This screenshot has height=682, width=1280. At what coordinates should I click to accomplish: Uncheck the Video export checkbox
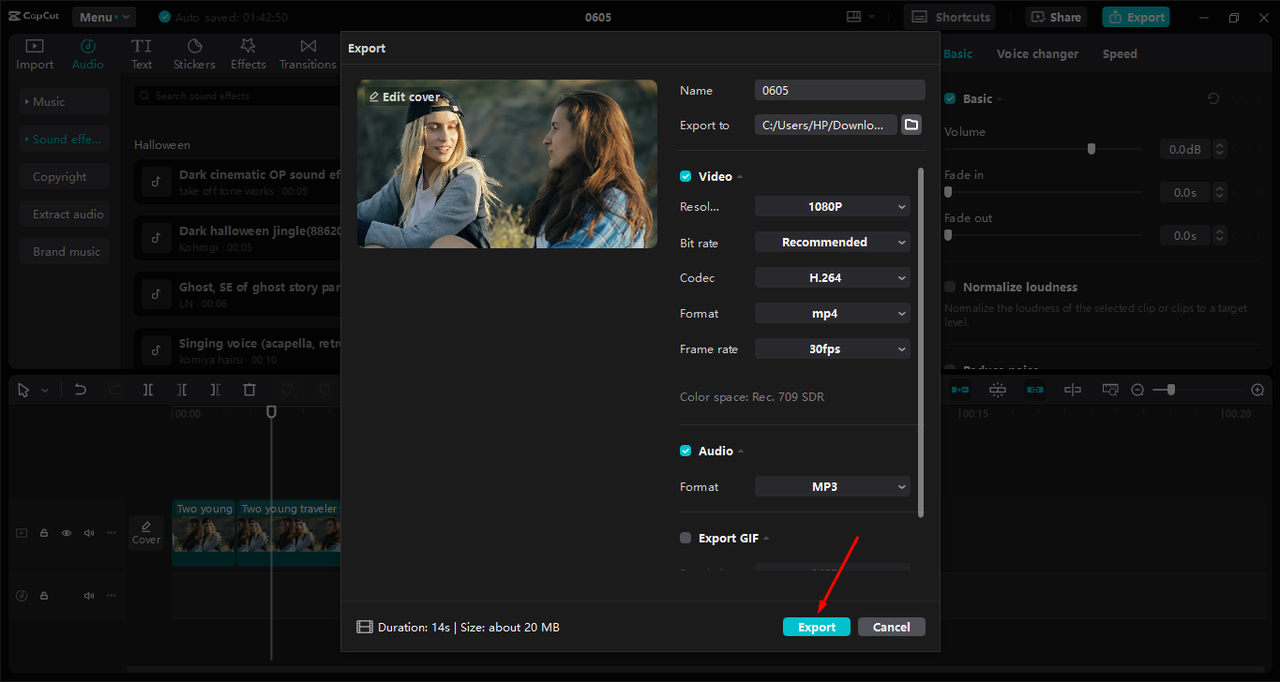tap(685, 176)
